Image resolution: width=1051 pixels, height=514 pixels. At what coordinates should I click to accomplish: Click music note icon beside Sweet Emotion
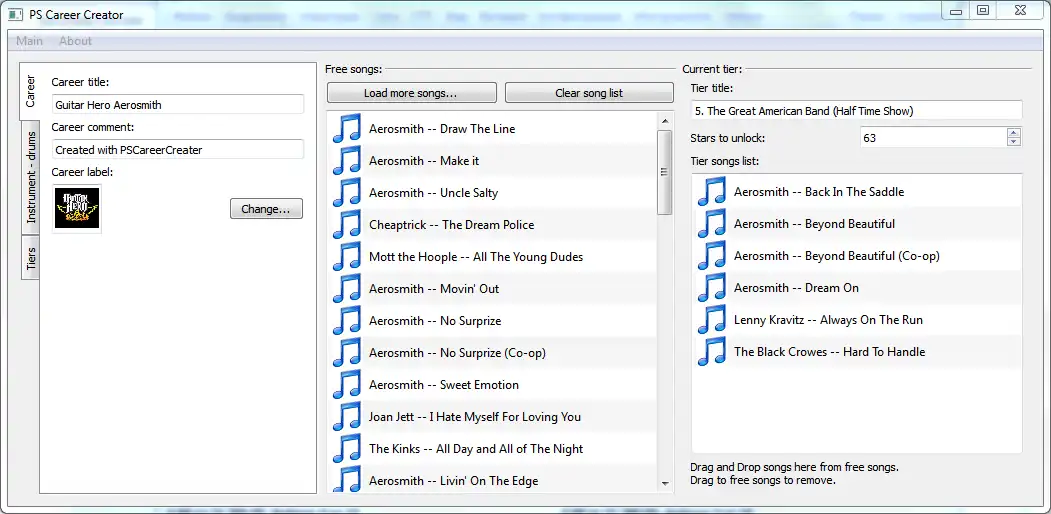click(347, 385)
